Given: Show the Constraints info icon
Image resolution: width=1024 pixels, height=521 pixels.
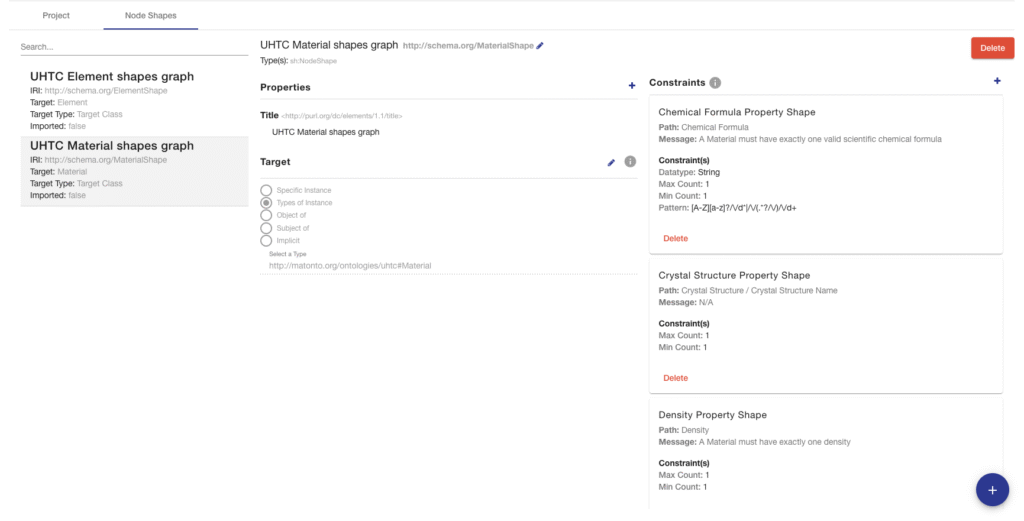Looking at the screenshot, I should (x=715, y=83).
